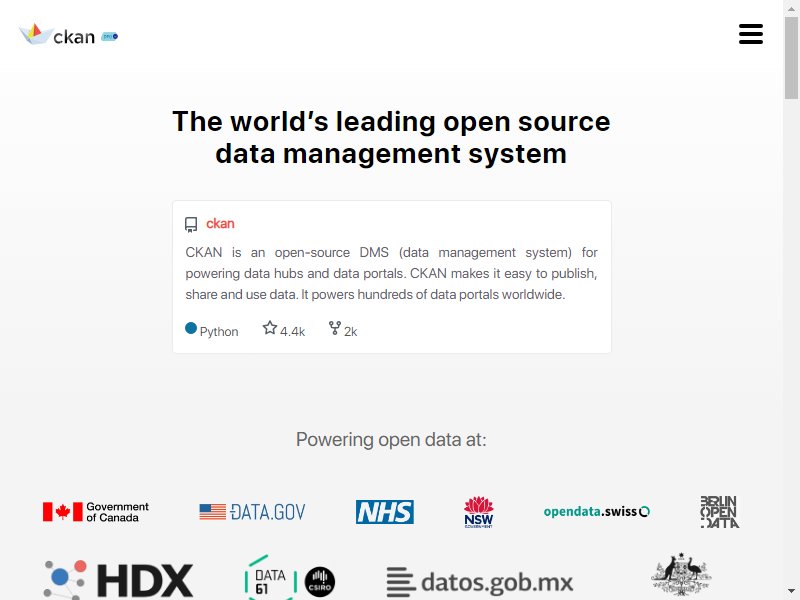
Task: Click the blue Python language dot
Action: 191,328
